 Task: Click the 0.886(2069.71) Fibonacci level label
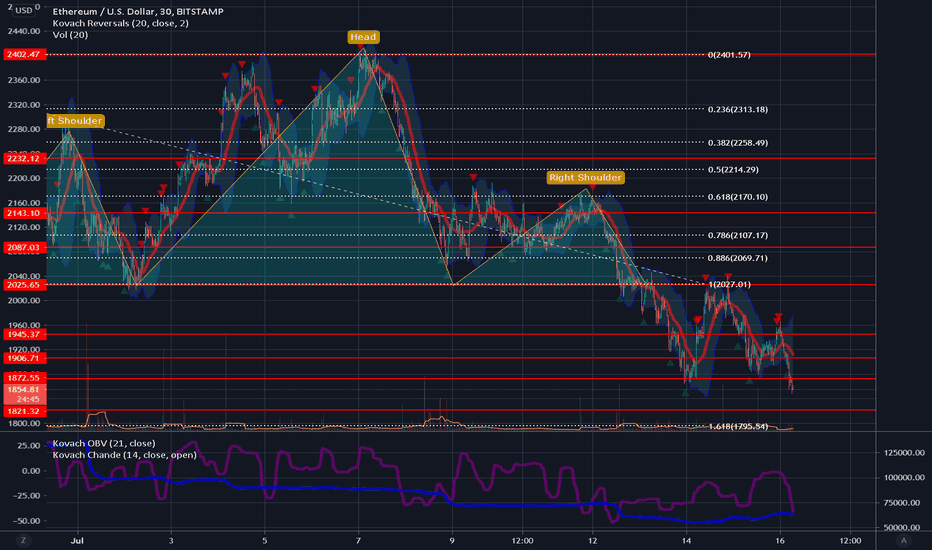pos(738,258)
